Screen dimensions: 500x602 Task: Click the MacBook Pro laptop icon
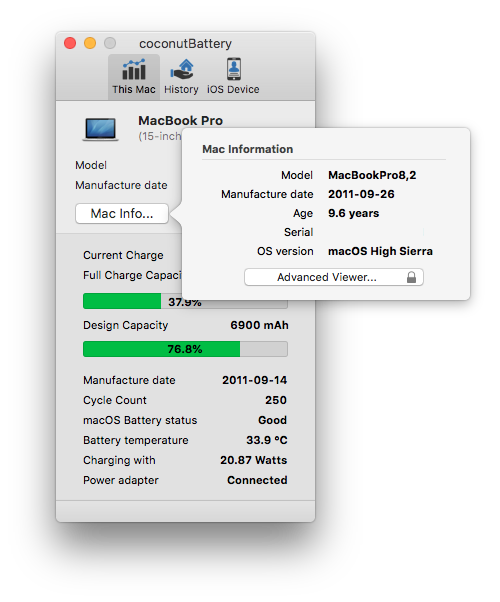[x=100, y=129]
